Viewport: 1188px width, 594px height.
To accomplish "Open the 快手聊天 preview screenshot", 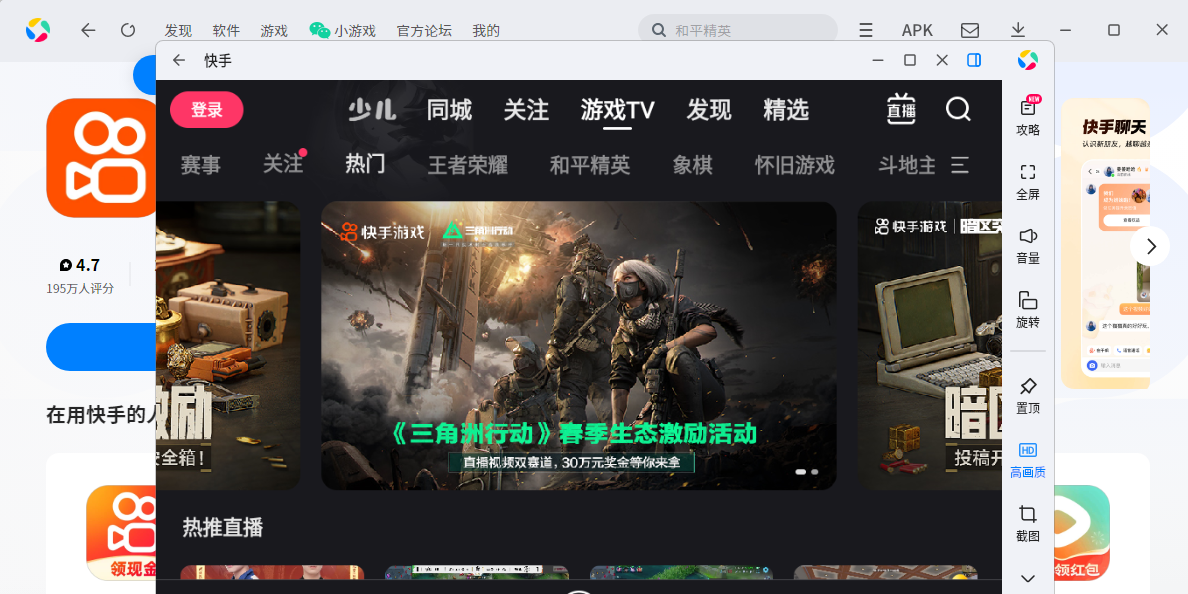I will click(x=1105, y=244).
